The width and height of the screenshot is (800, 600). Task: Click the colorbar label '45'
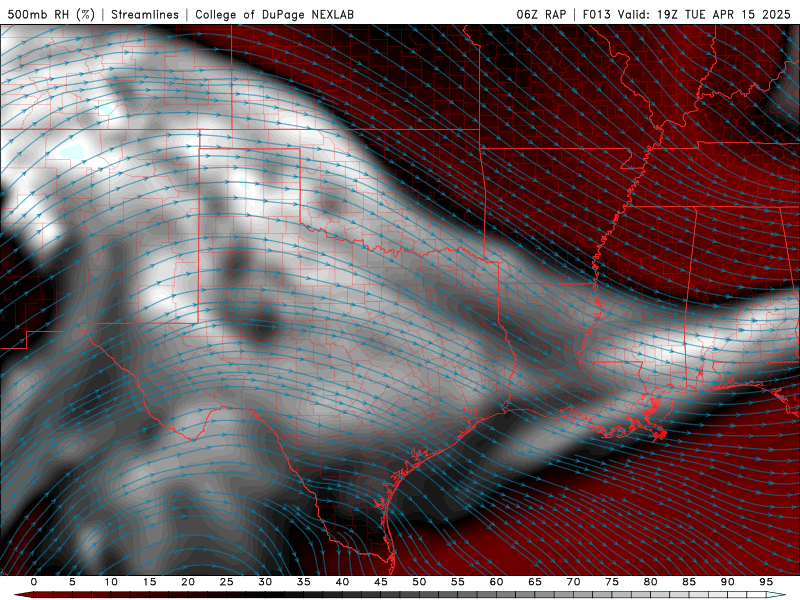[381, 582]
